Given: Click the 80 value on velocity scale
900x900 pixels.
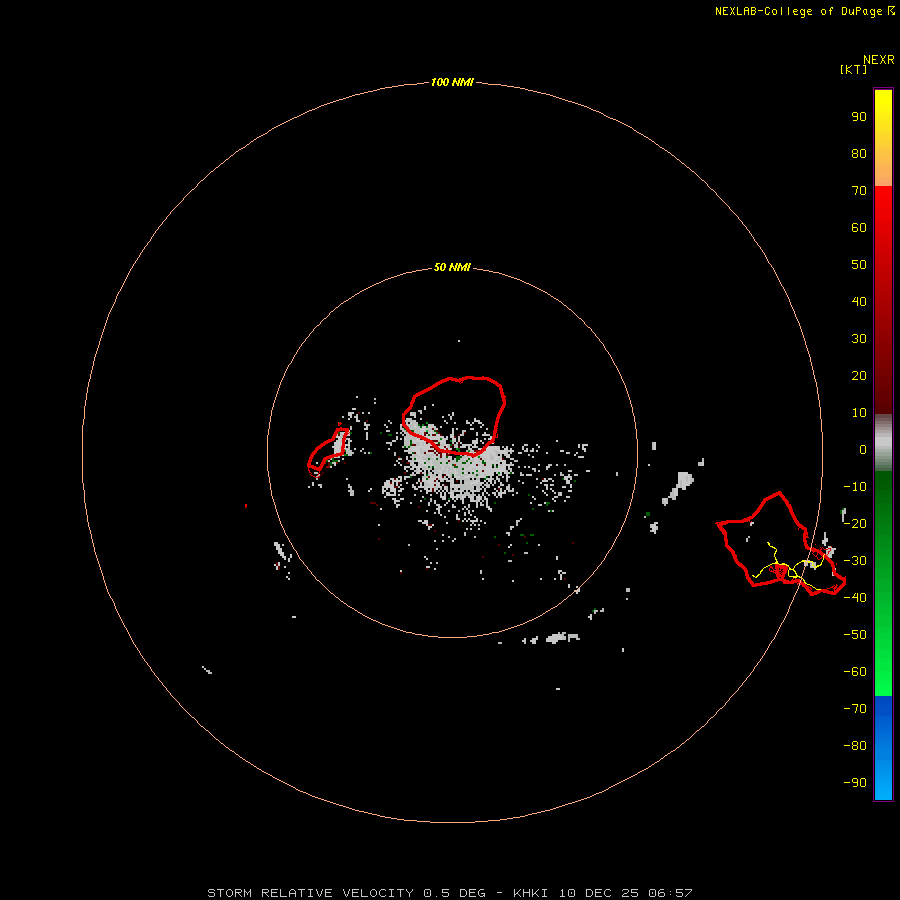Looking at the screenshot, I should tap(859, 154).
